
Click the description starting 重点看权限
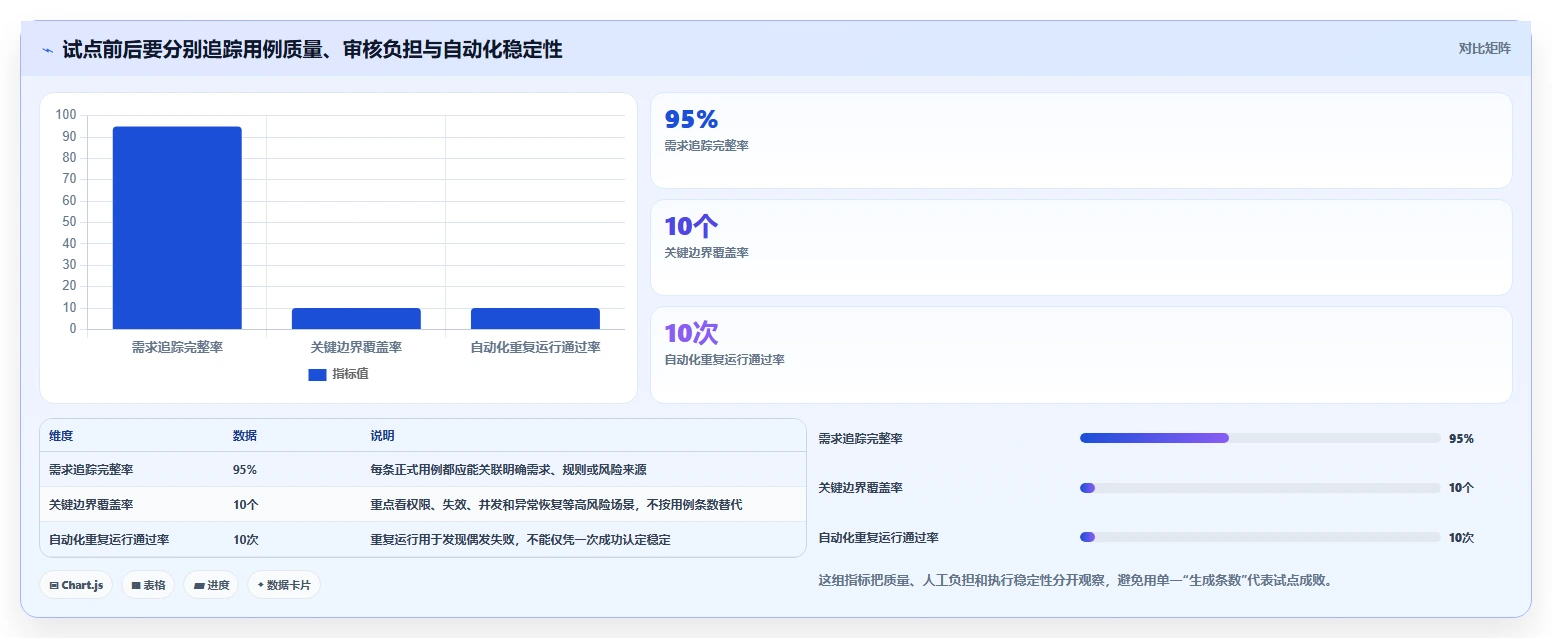556,505
